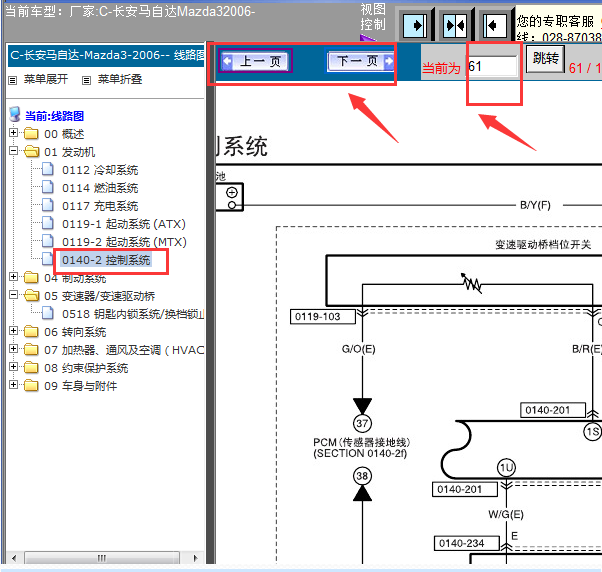This screenshot has width=602, height=572.
Task: Expand the 04 制动系统 folder
Action: coord(13,276)
